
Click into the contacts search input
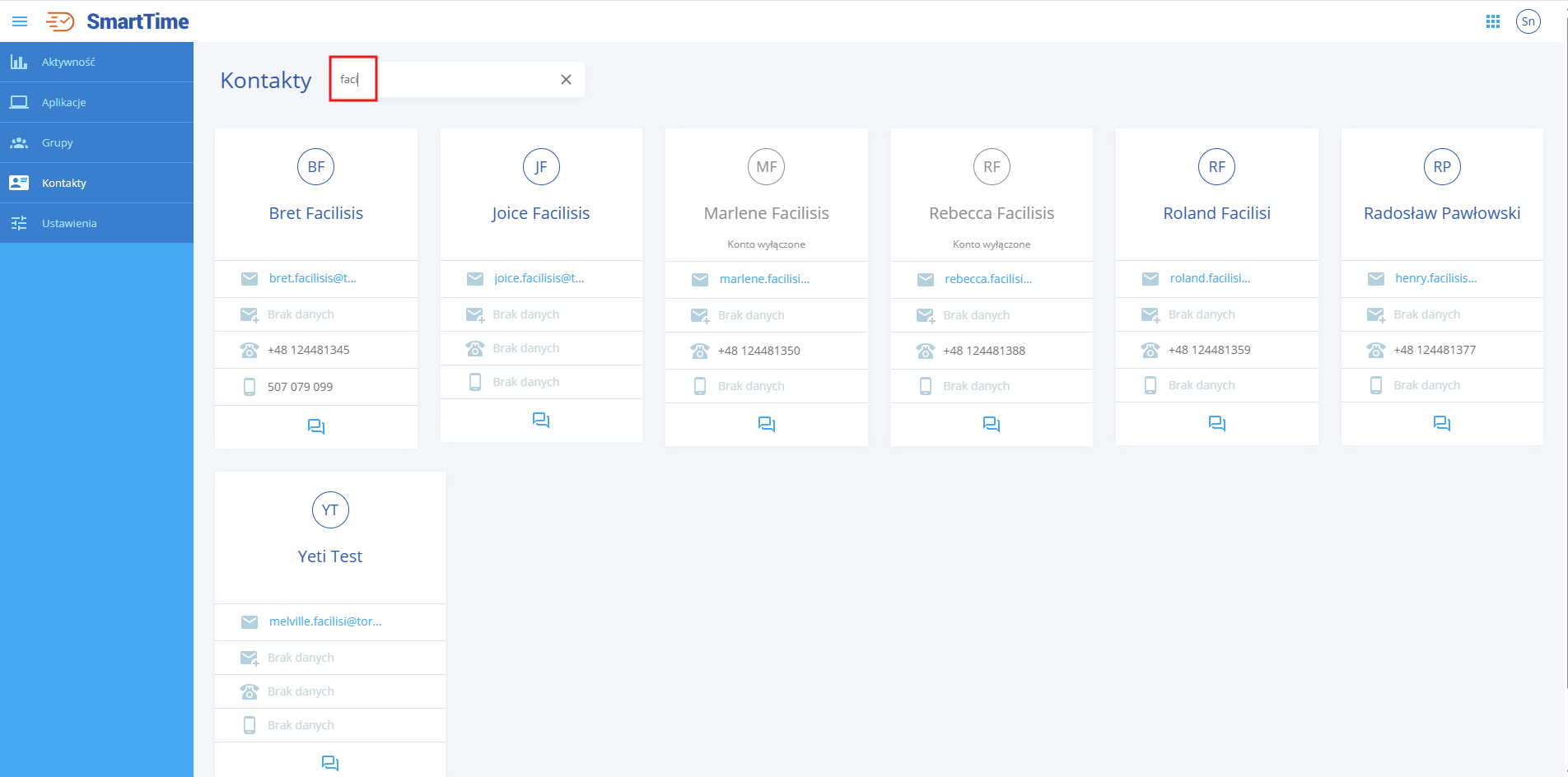pyautogui.click(x=453, y=80)
